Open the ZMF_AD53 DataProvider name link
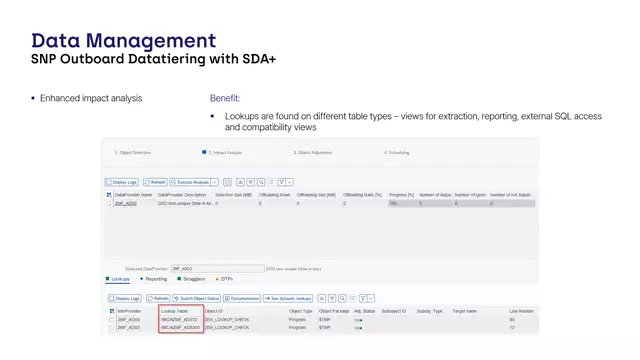Screen dimensions: 640x360 pyautogui.click(x=126, y=203)
